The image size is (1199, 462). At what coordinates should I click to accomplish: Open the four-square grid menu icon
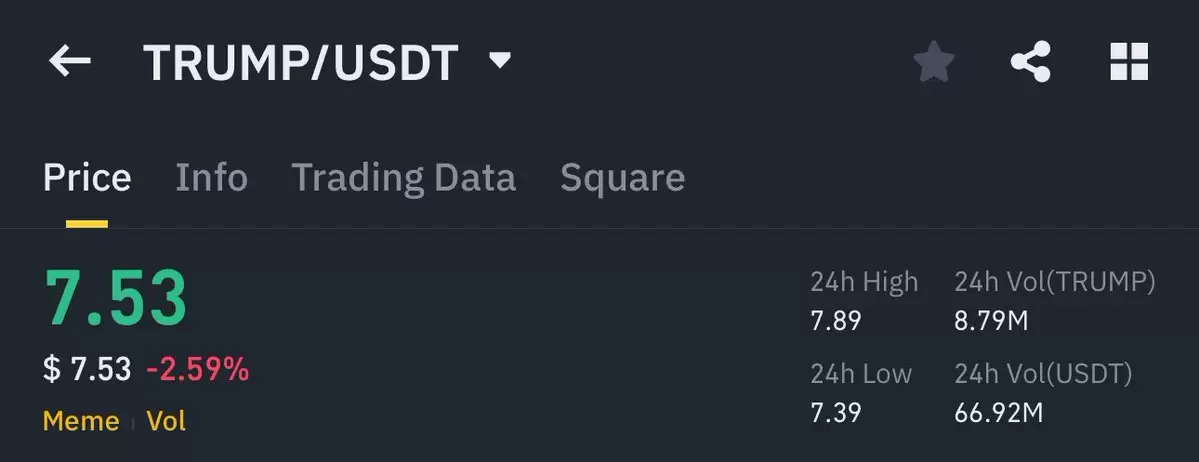point(1129,61)
